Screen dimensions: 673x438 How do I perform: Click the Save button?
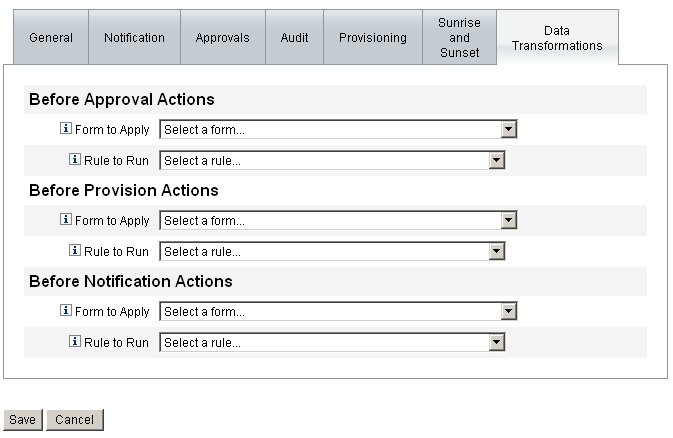[x=22, y=420]
